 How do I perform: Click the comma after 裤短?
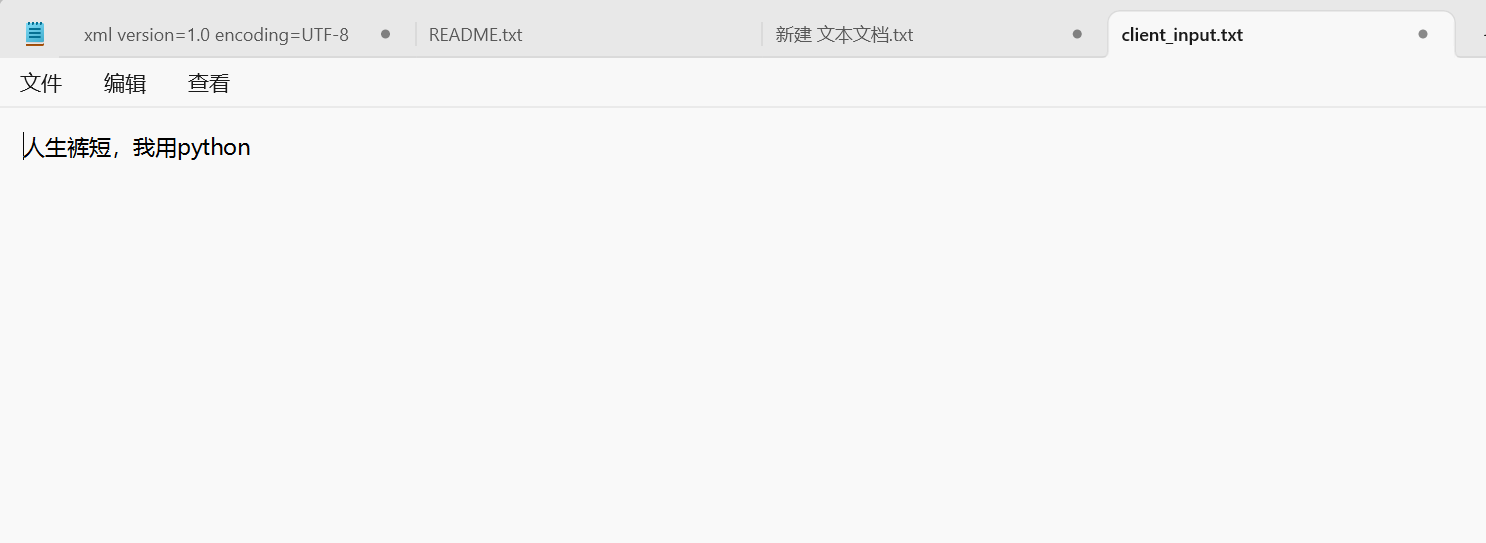[x=118, y=153]
